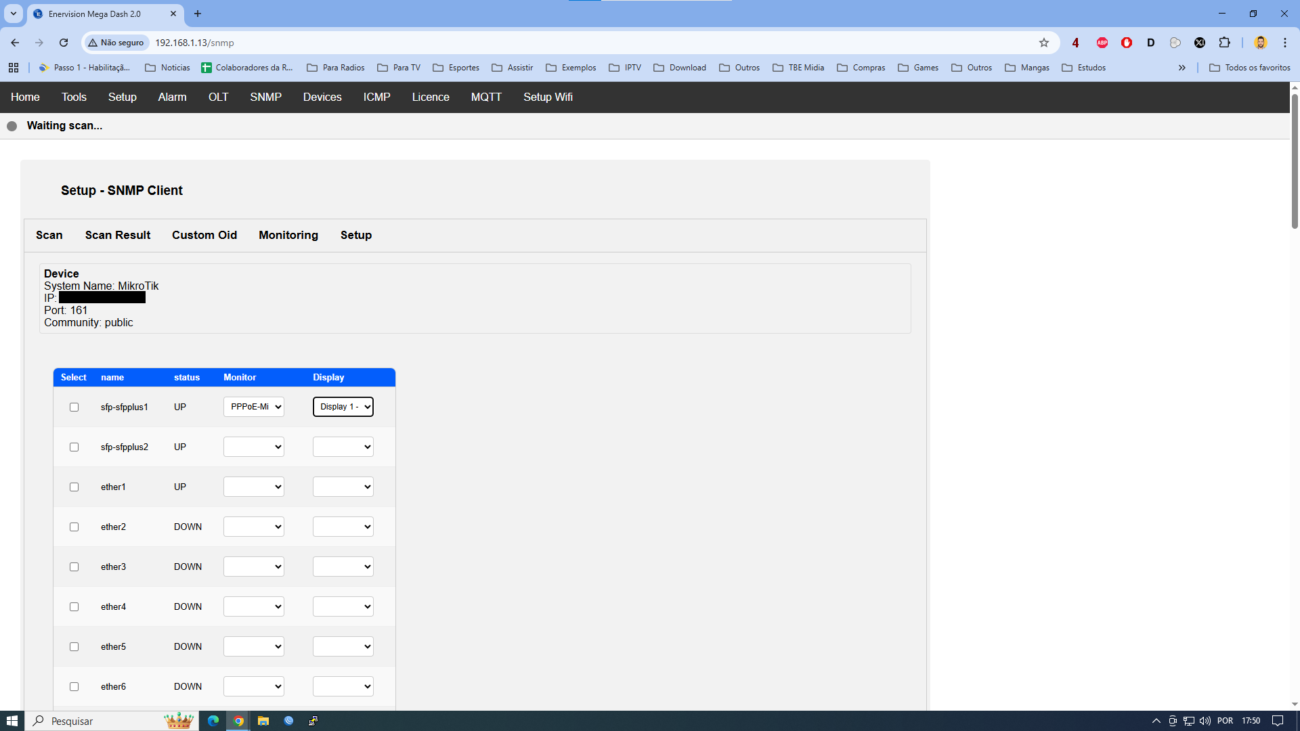Open the Monitor dropdown for ether3
1300x731 pixels.
point(253,567)
